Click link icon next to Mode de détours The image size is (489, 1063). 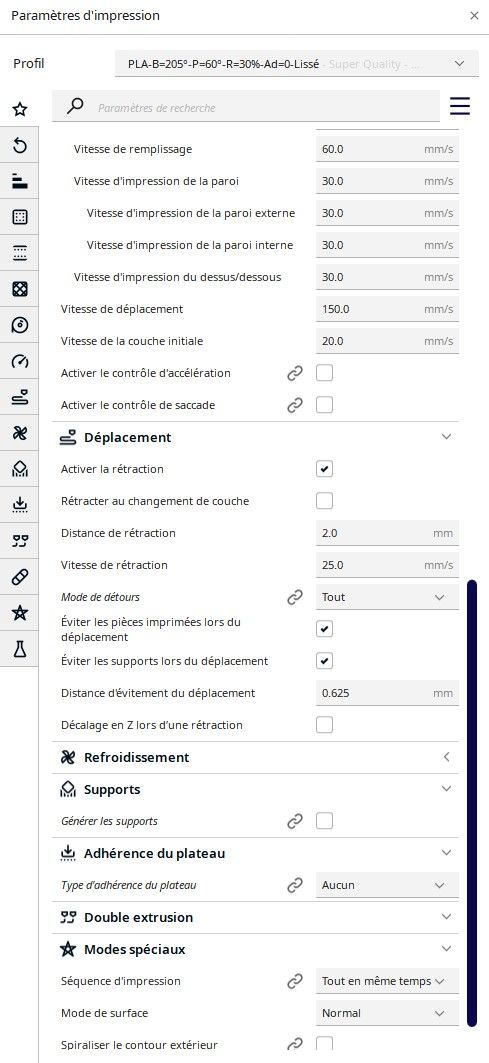click(294, 597)
